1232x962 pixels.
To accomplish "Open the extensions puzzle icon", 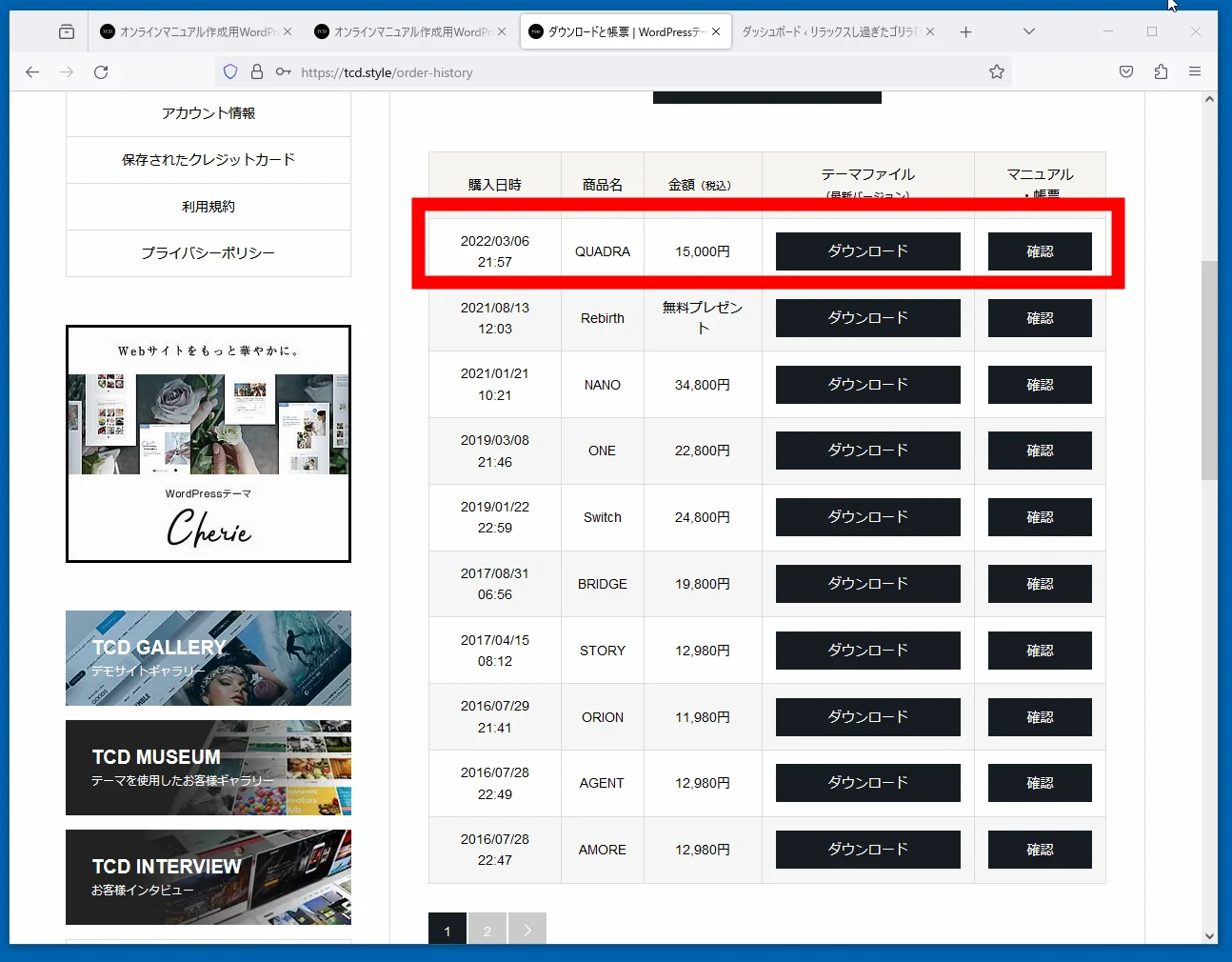I will tap(1161, 72).
